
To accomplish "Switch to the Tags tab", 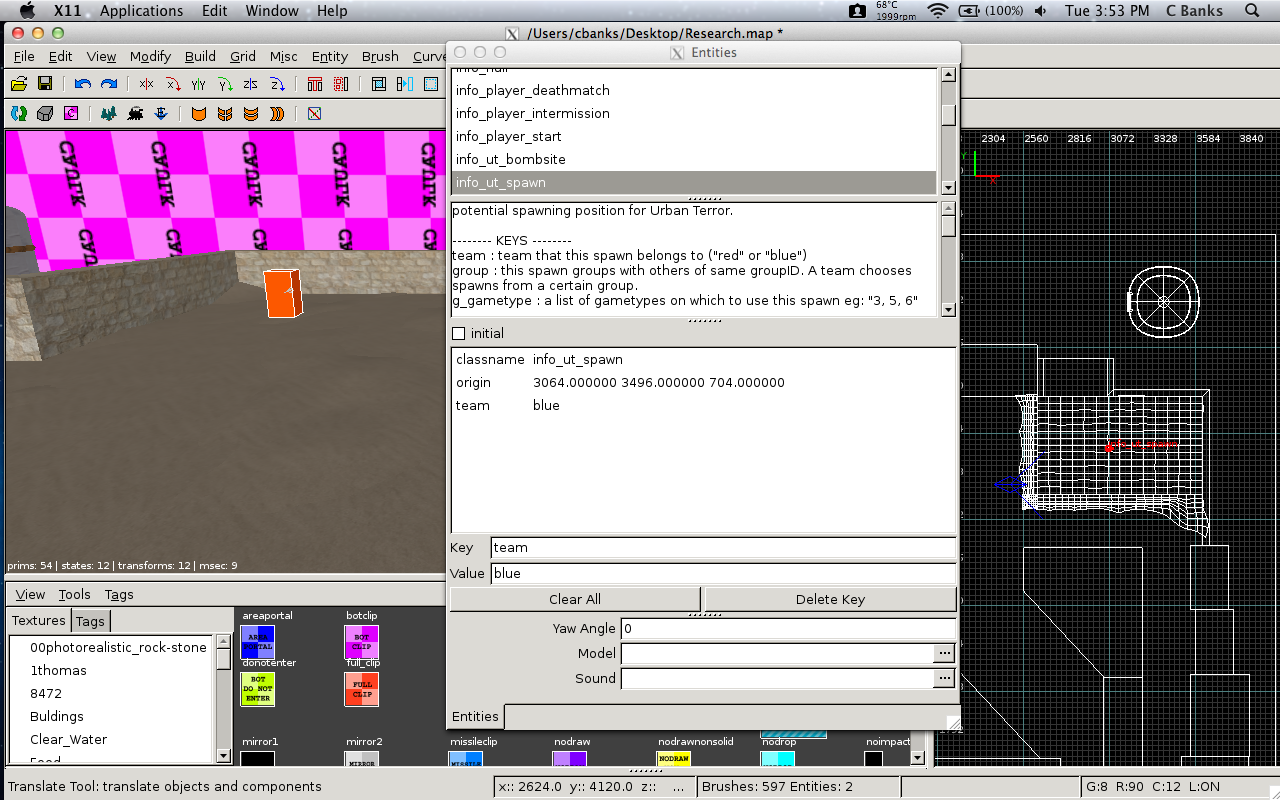I will tap(90, 621).
